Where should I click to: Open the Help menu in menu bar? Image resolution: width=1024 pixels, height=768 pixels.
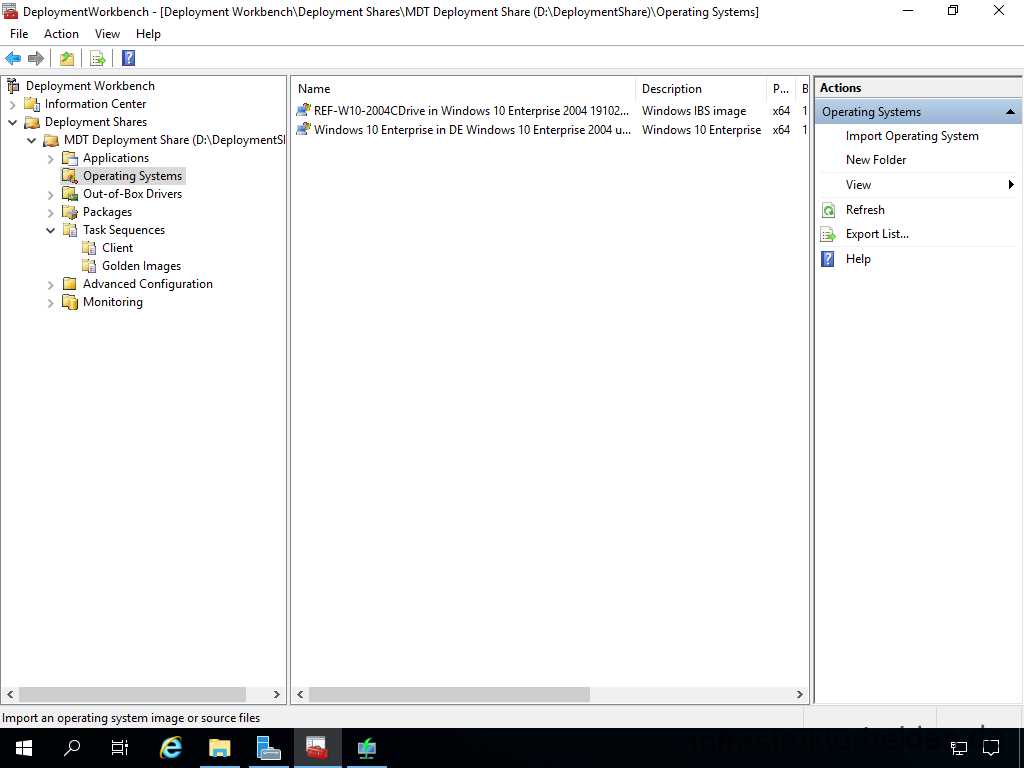click(x=148, y=34)
